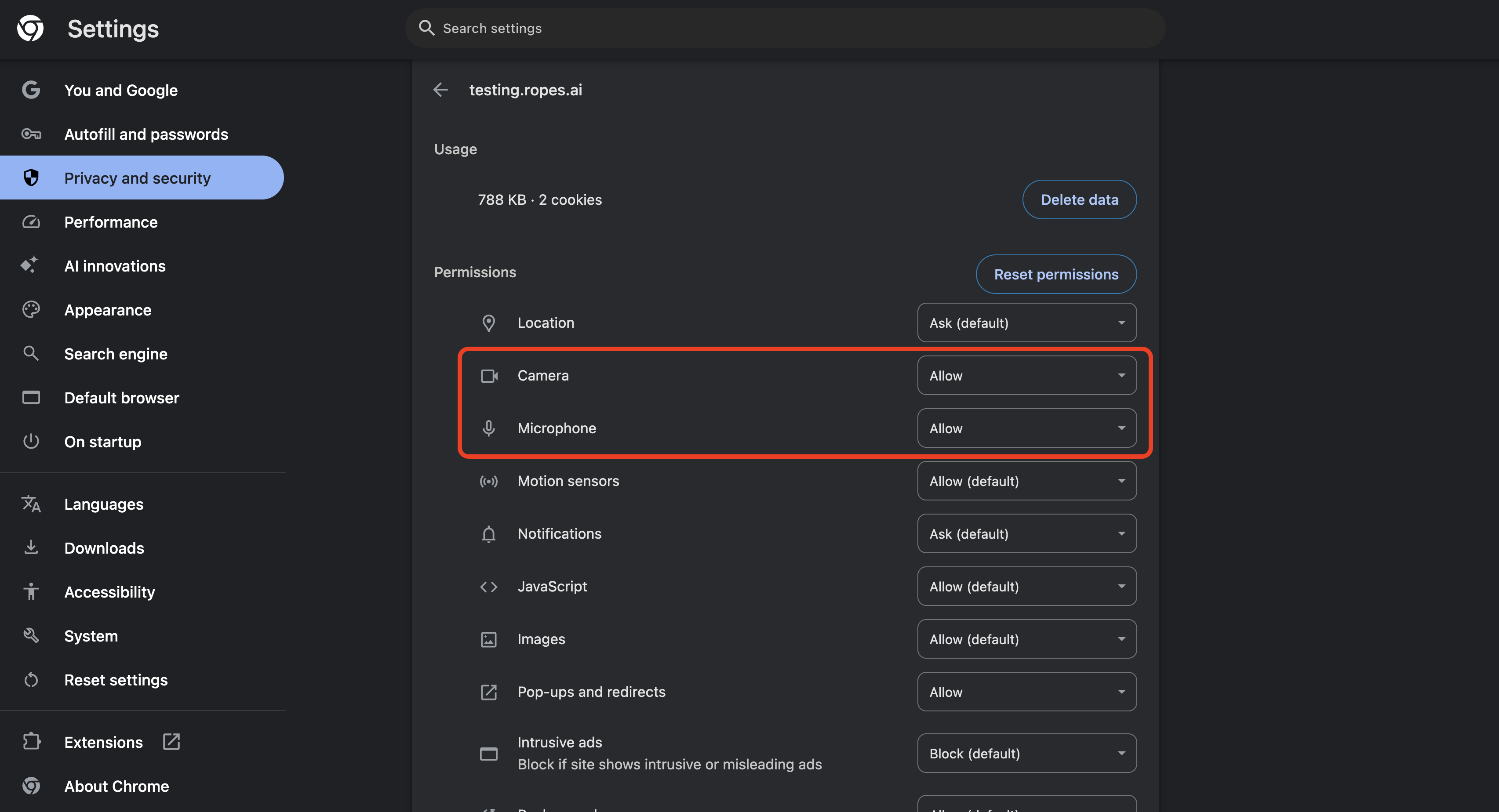This screenshot has height=812, width=1499.
Task: Select Privacy and security in sidebar
Action: [142, 178]
